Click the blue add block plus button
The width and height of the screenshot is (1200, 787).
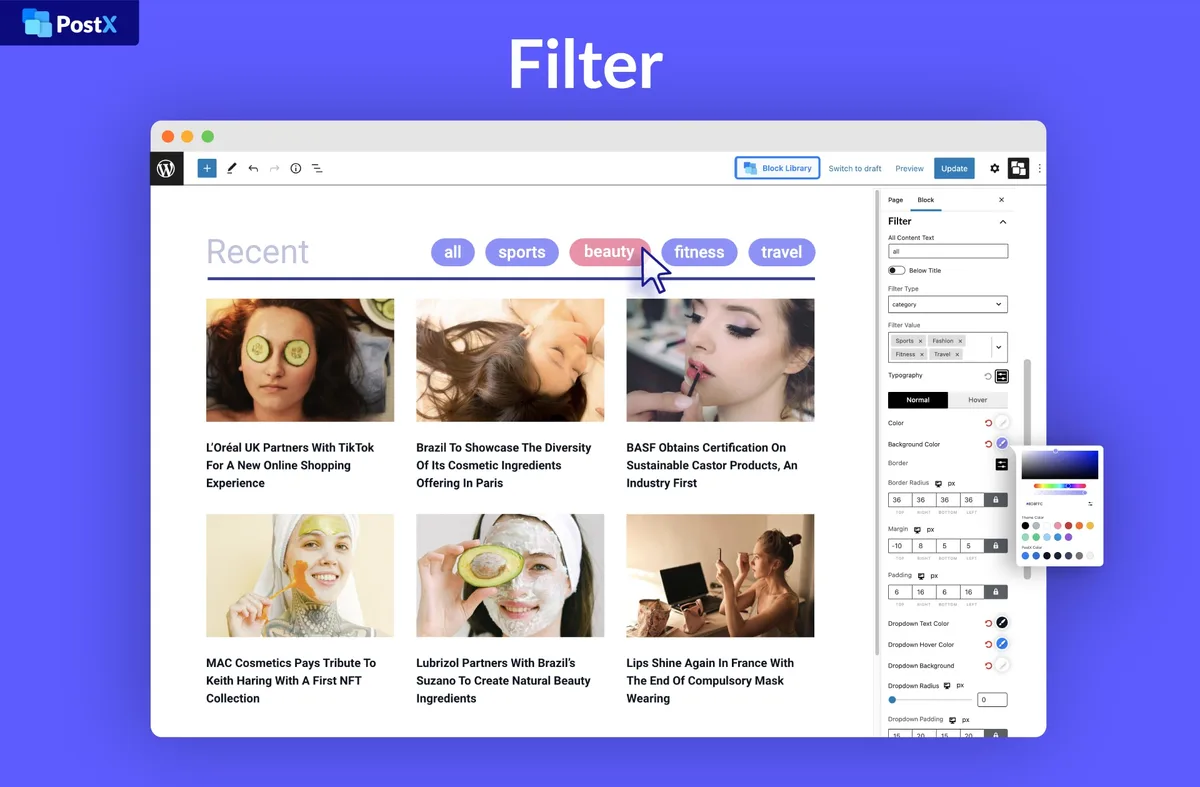point(207,168)
